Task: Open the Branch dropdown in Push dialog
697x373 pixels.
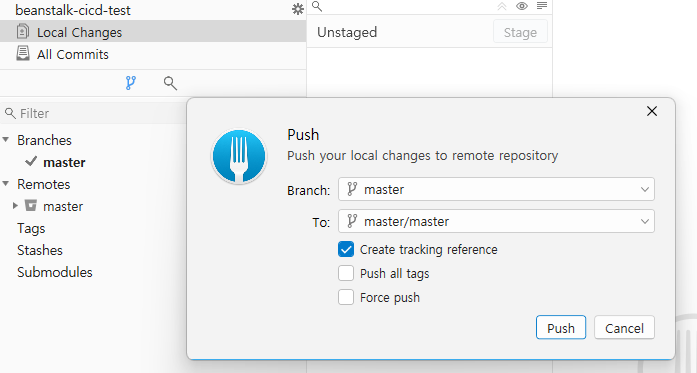Action: pos(496,189)
